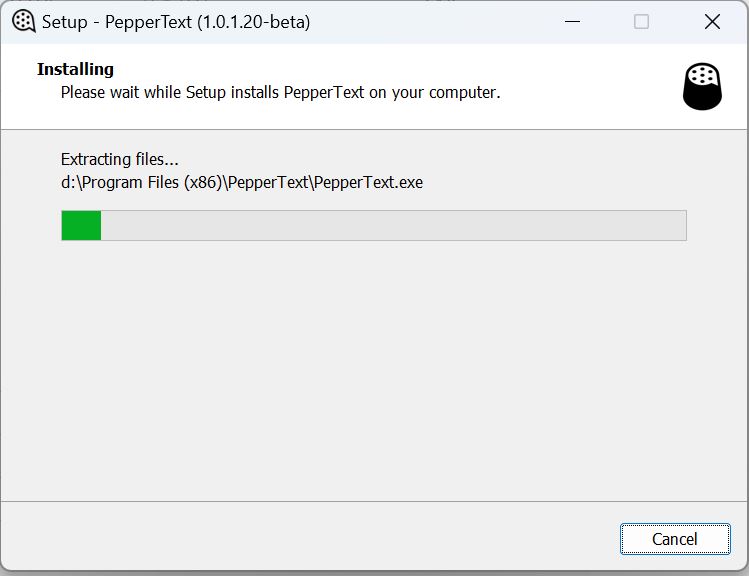
Task: Click the word "Setup" in the title bar
Action: point(64,22)
